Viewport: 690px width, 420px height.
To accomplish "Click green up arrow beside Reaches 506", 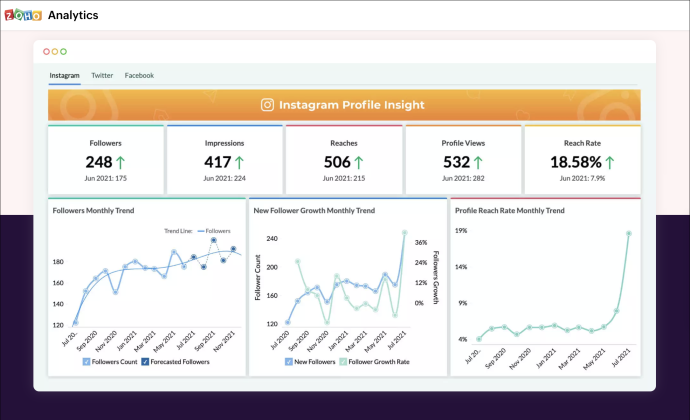I will (x=359, y=162).
